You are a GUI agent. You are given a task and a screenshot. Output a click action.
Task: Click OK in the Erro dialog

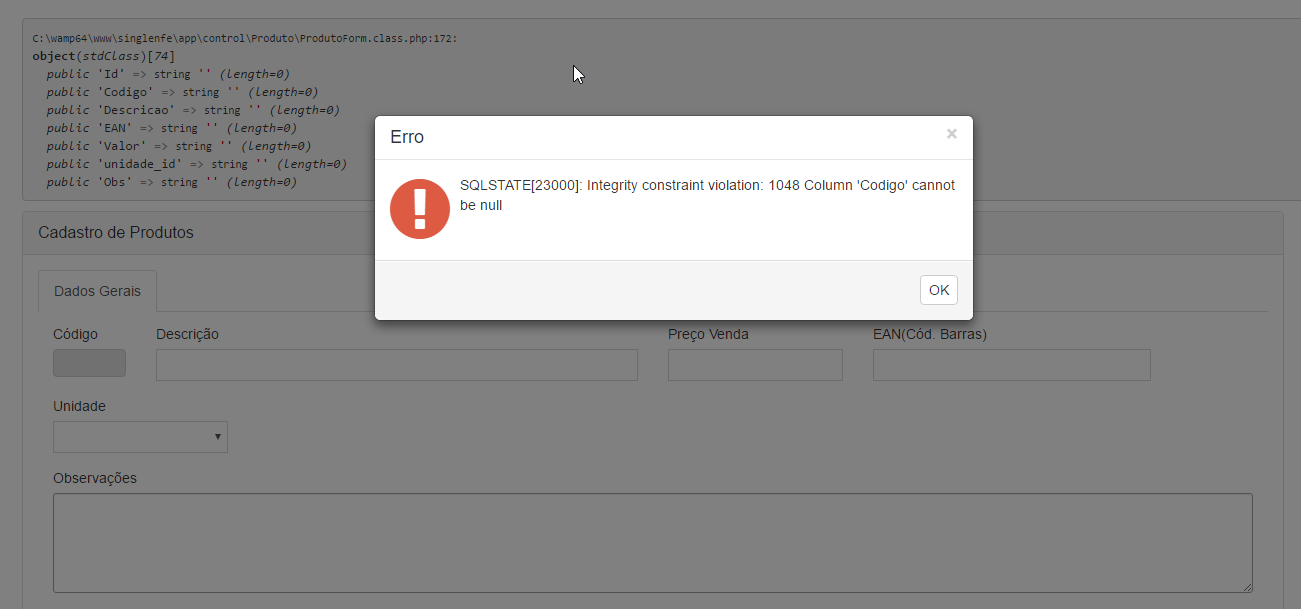click(939, 290)
